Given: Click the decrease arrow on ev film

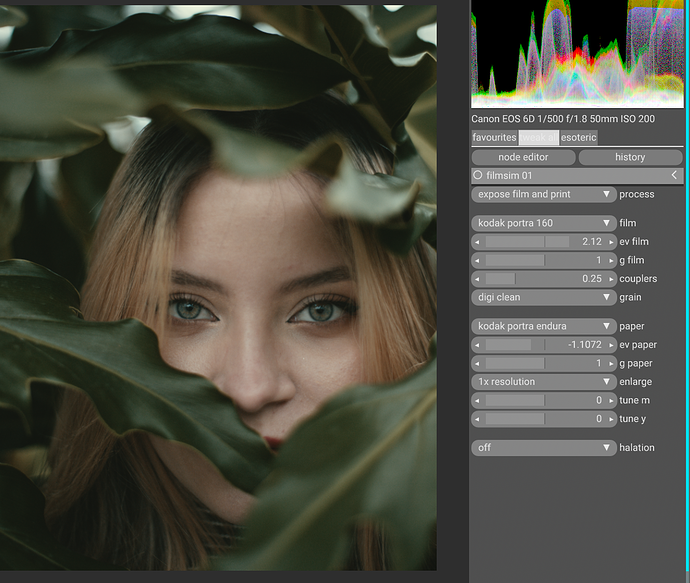Looking at the screenshot, I should click(477, 242).
